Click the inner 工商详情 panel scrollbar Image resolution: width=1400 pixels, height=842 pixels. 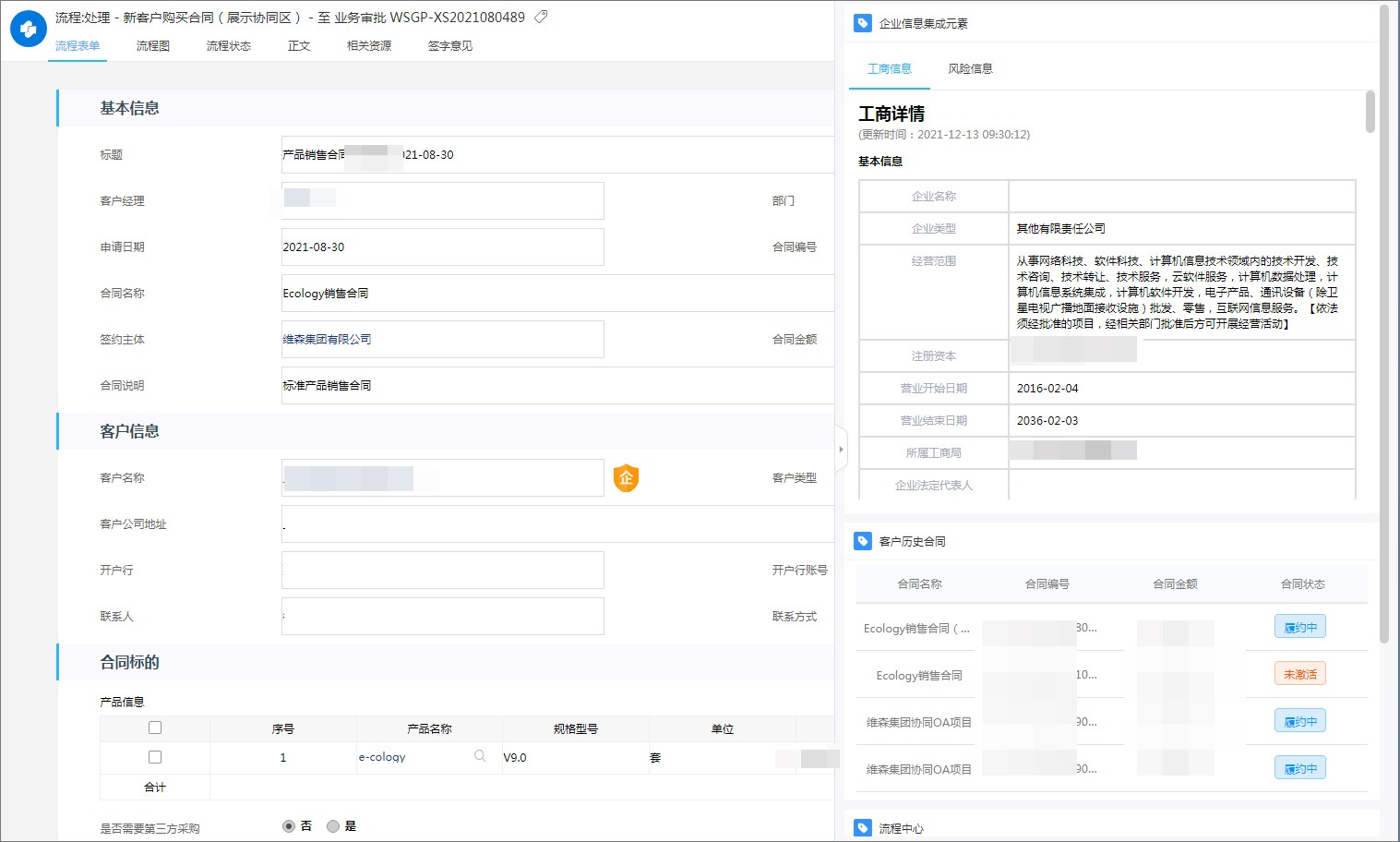tap(1370, 112)
